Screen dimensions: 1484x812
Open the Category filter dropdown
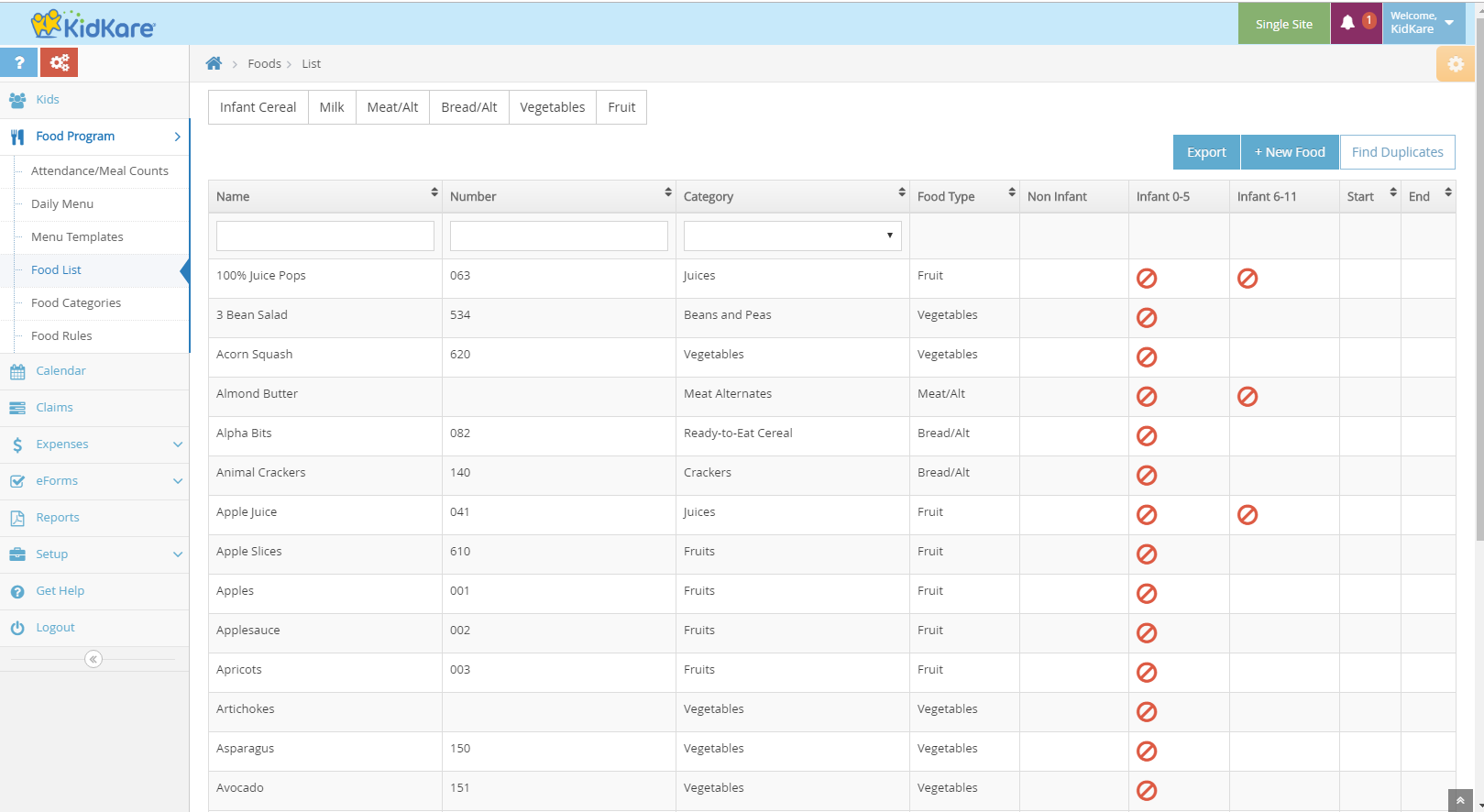[x=792, y=236]
